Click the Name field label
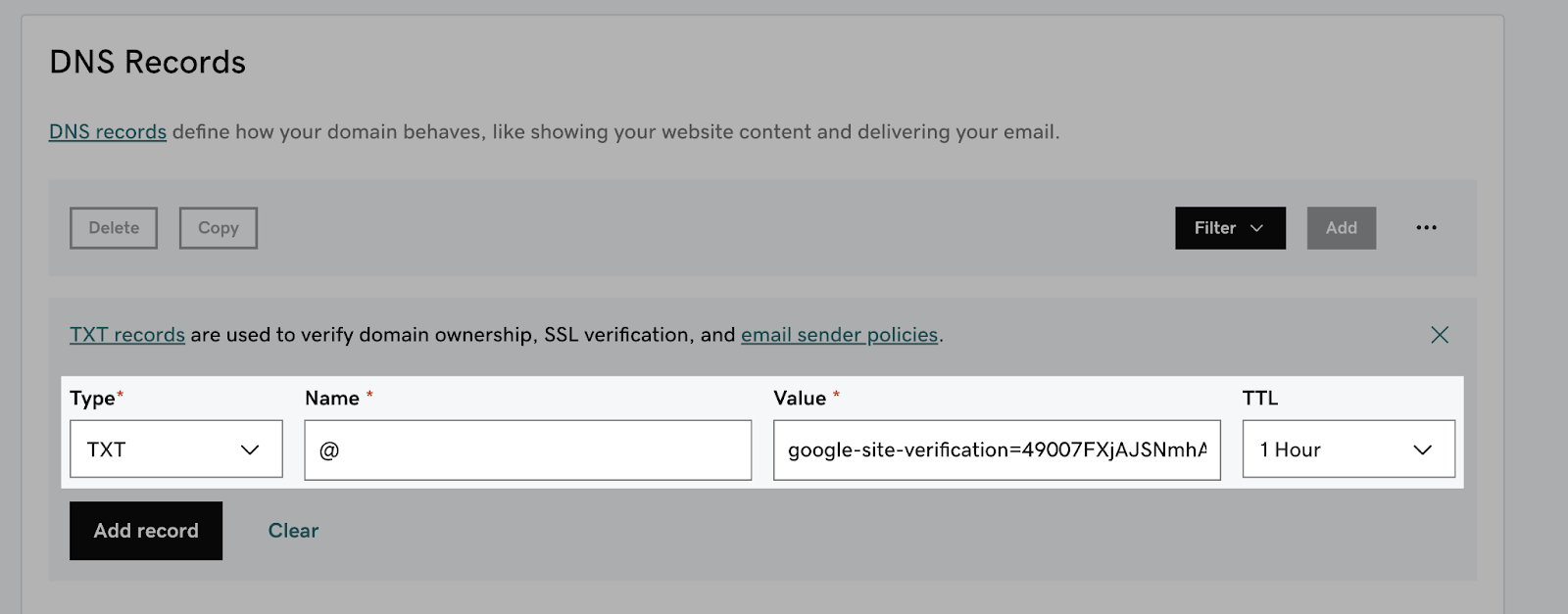The image size is (1568, 614). [332, 399]
